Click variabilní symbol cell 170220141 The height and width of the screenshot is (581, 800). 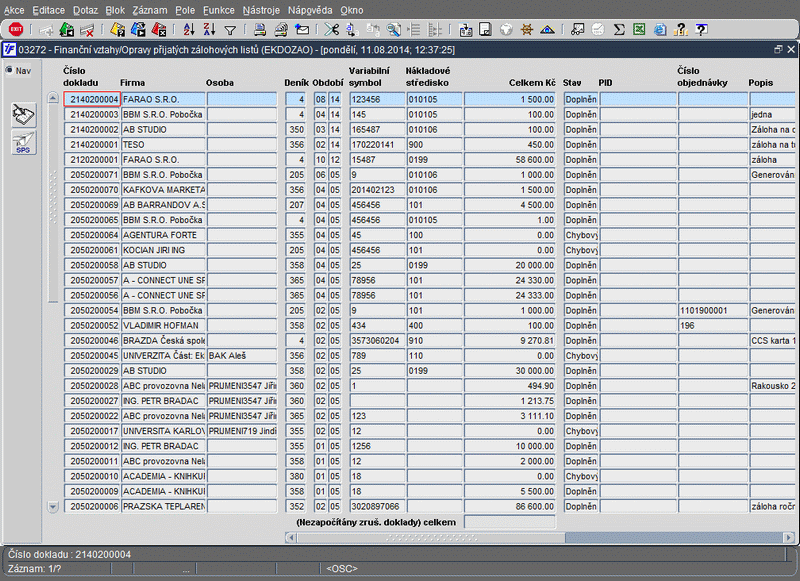pyautogui.click(x=377, y=144)
